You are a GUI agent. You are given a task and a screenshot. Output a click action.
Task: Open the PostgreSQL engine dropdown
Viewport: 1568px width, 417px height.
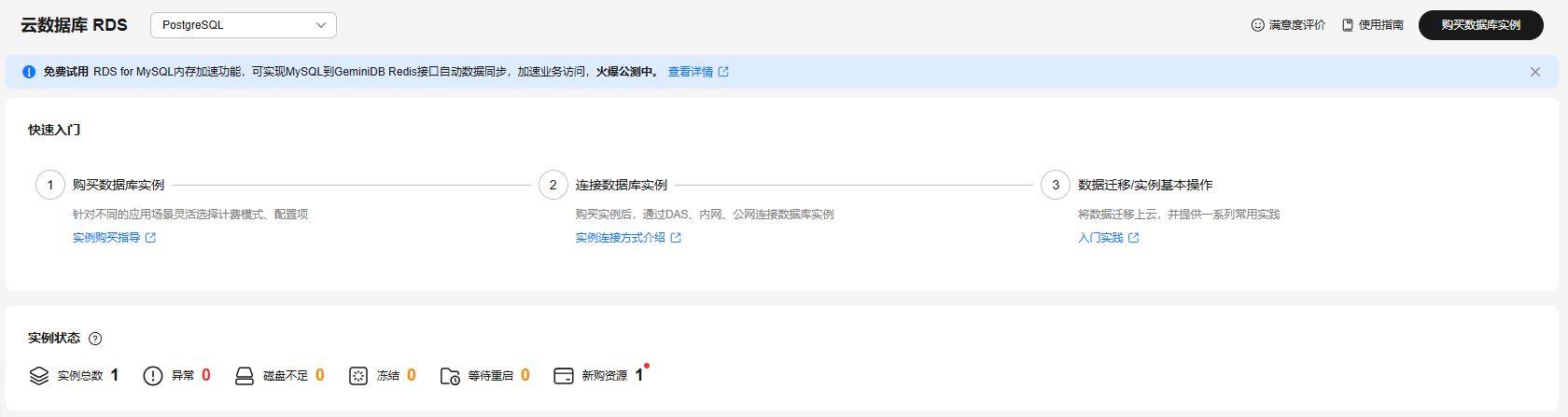coord(243,25)
